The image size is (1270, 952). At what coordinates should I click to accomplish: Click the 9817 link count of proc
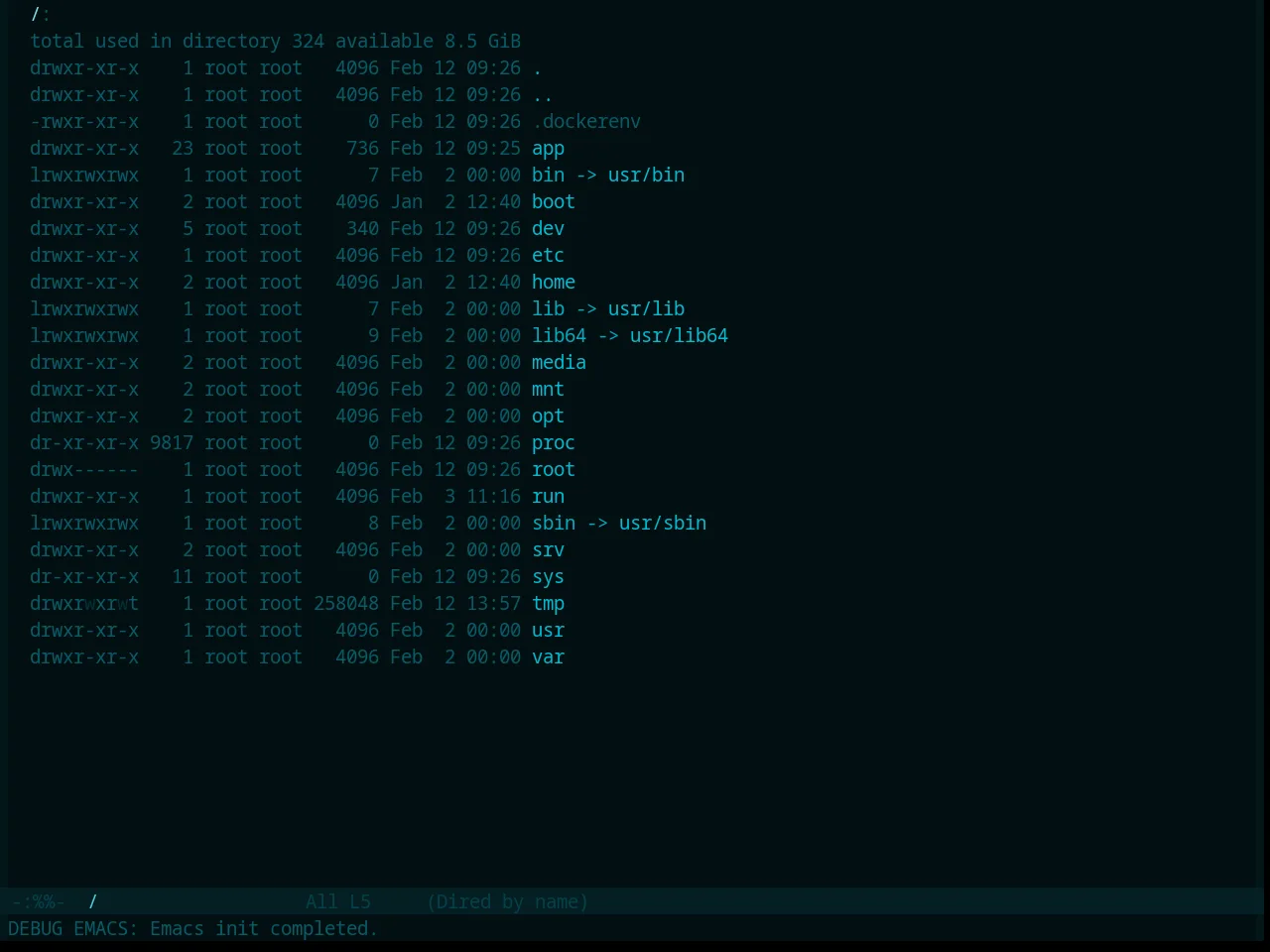coord(172,442)
